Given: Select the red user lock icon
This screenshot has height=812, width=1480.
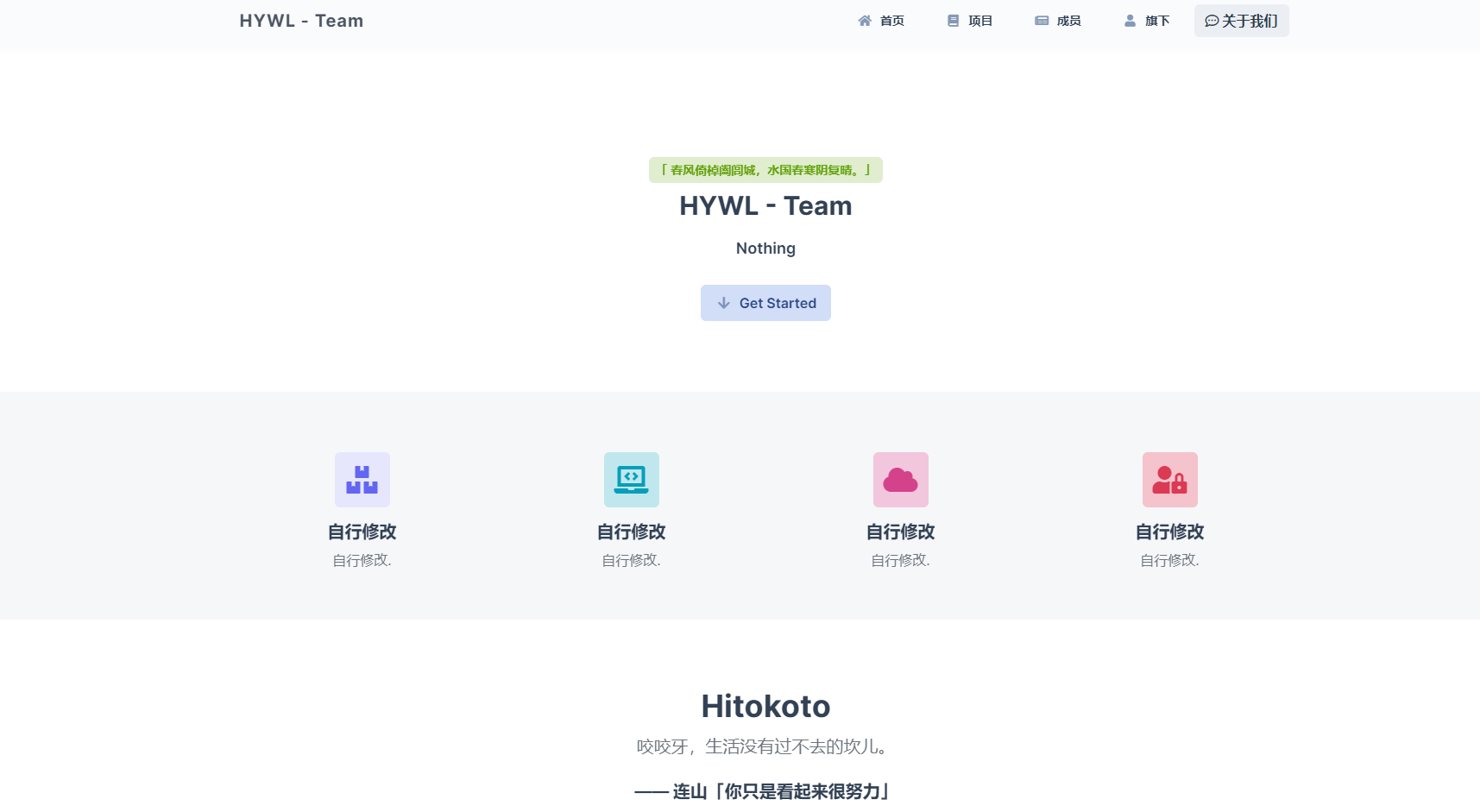Looking at the screenshot, I should pyautogui.click(x=1169, y=480).
